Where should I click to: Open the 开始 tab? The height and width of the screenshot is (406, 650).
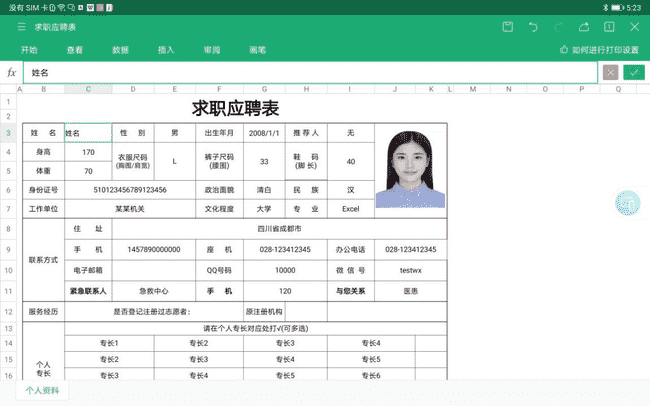tap(29, 49)
